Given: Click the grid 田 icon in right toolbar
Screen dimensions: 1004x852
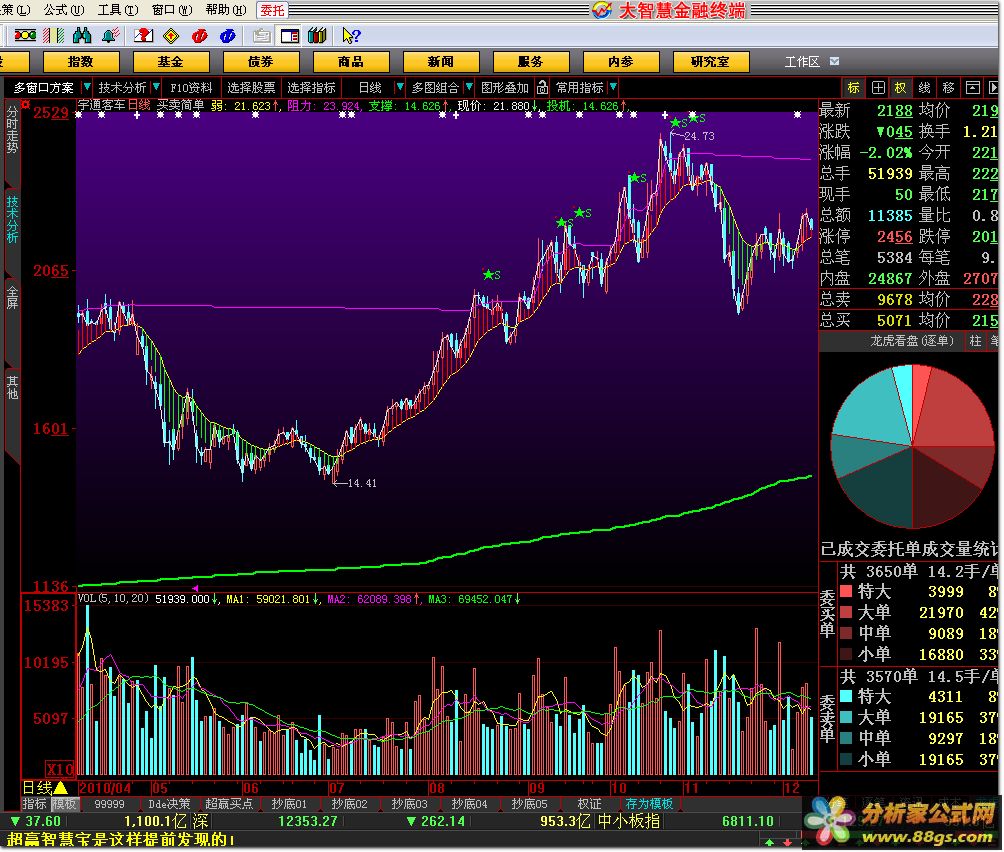Looking at the screenshot, I should pyautogui.click(x=878, y=88).
